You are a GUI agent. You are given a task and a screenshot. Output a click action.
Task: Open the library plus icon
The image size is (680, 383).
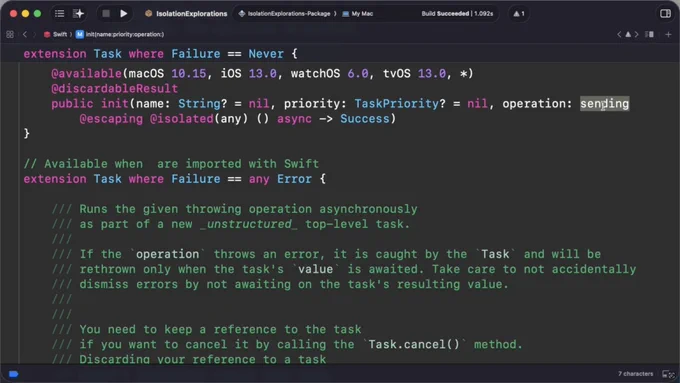click(78, 13)
